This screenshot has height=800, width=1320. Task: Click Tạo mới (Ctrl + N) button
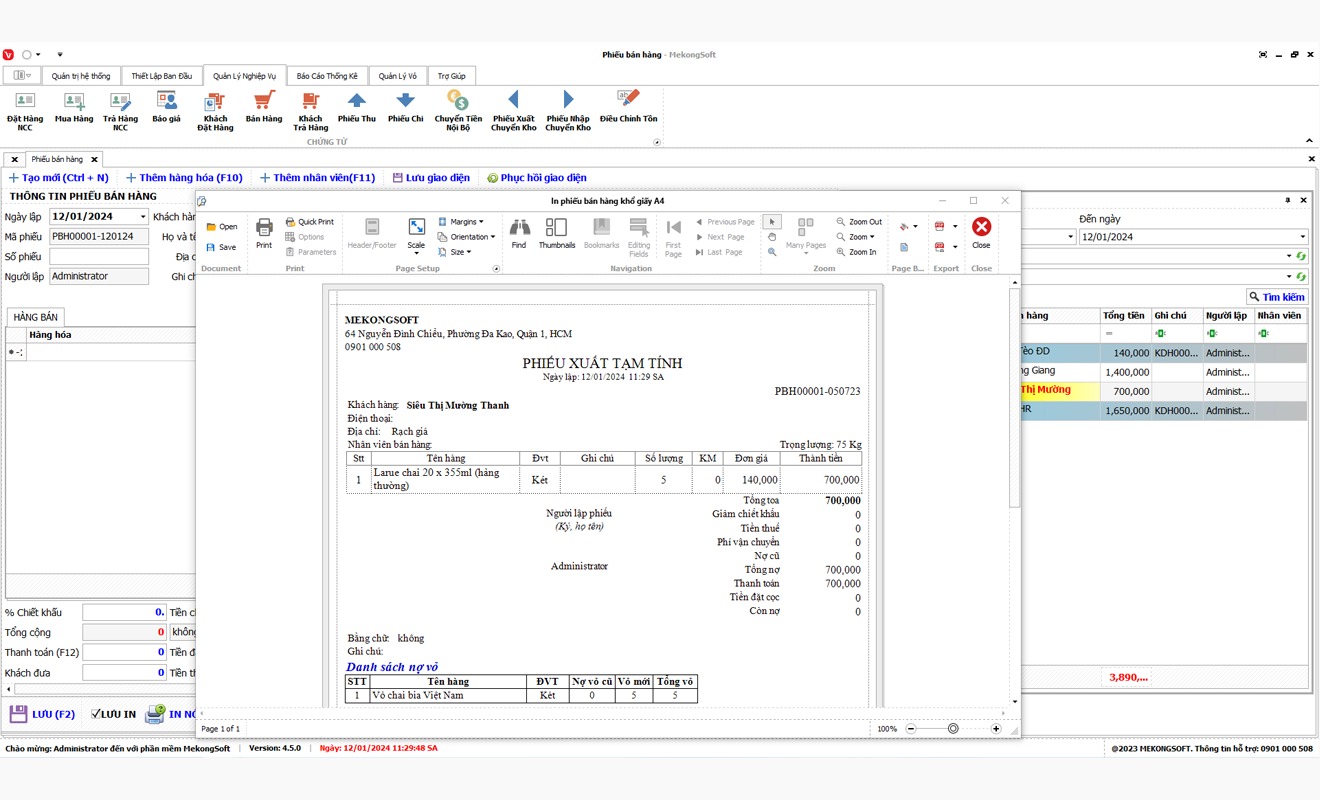coord(58,178)
